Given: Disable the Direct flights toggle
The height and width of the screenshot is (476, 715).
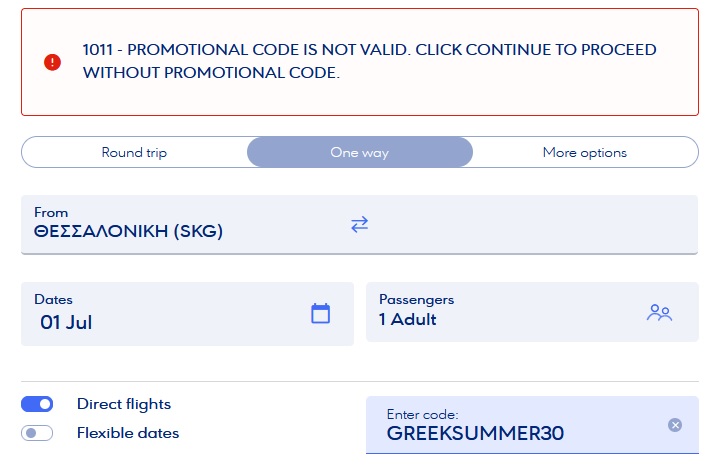Looking at the screenshot, I should point(37,404).
